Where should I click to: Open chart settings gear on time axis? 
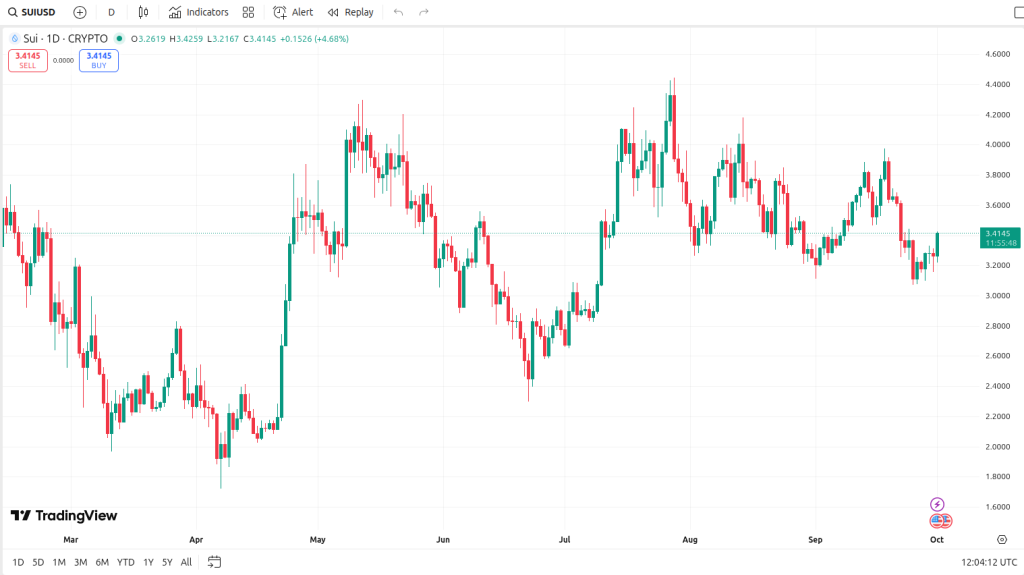point(1001,539)
